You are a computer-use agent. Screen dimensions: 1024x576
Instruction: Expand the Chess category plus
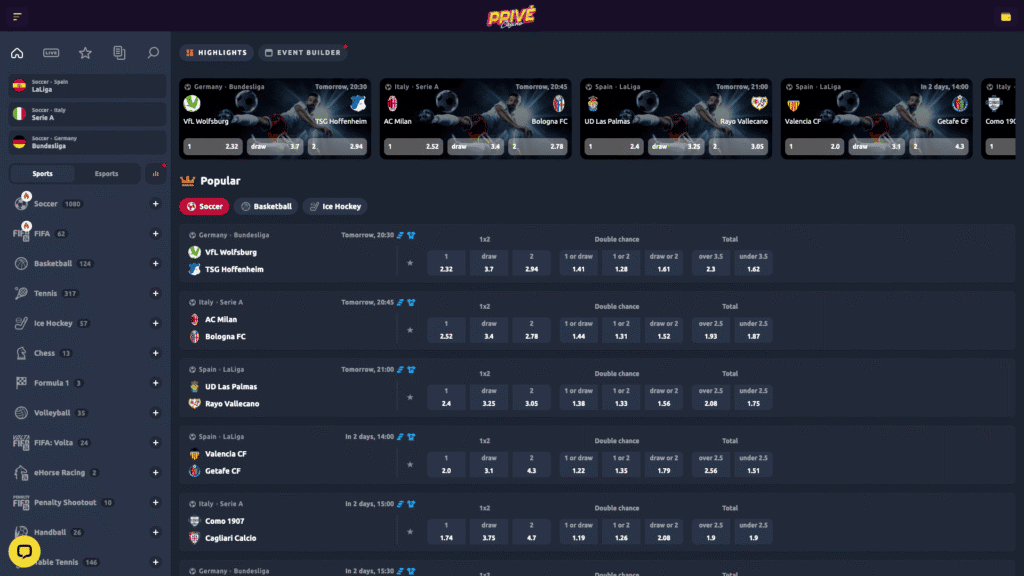tap(155, 353)
